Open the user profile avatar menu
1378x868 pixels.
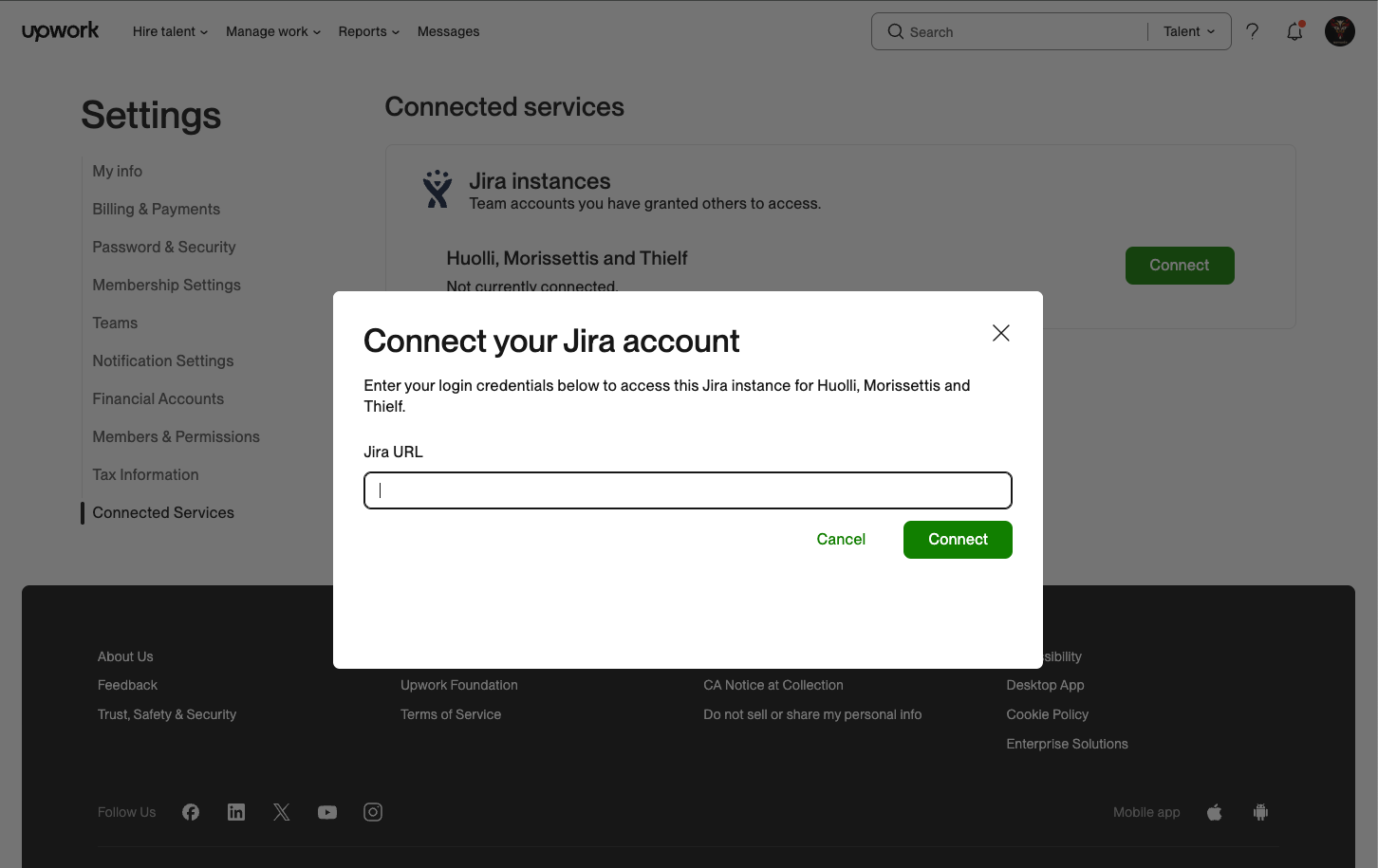(1340, 31)
